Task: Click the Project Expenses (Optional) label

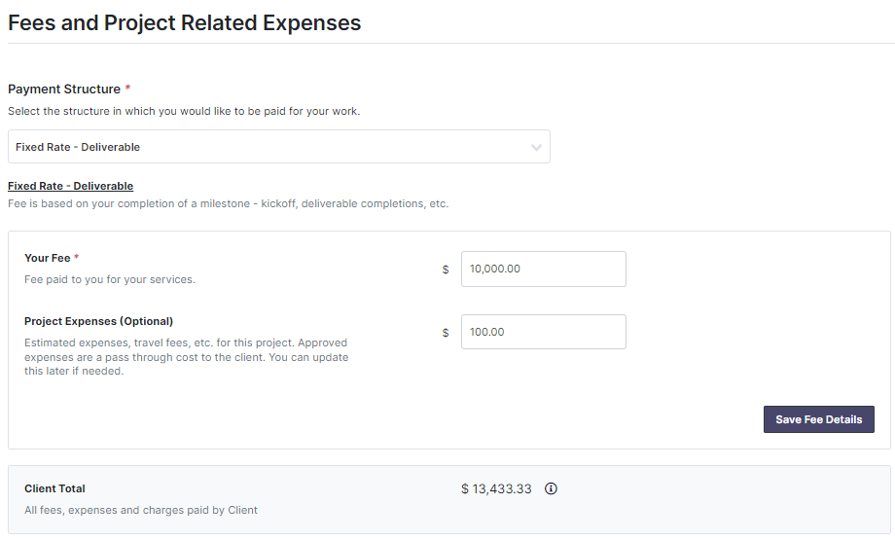Action: (x=98, y=321)
